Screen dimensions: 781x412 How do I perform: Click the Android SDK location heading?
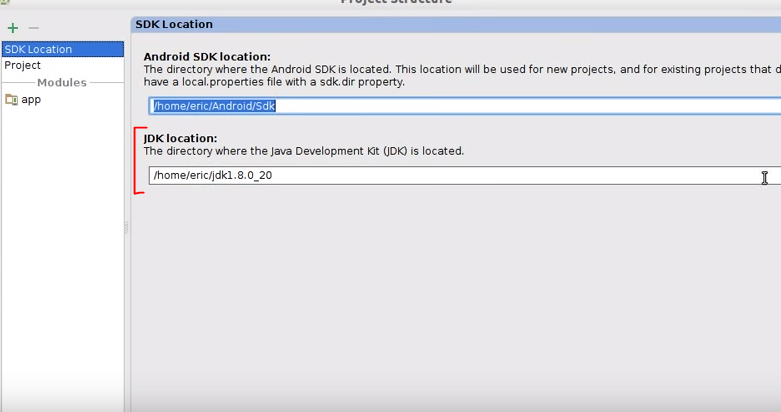[207, 57]
